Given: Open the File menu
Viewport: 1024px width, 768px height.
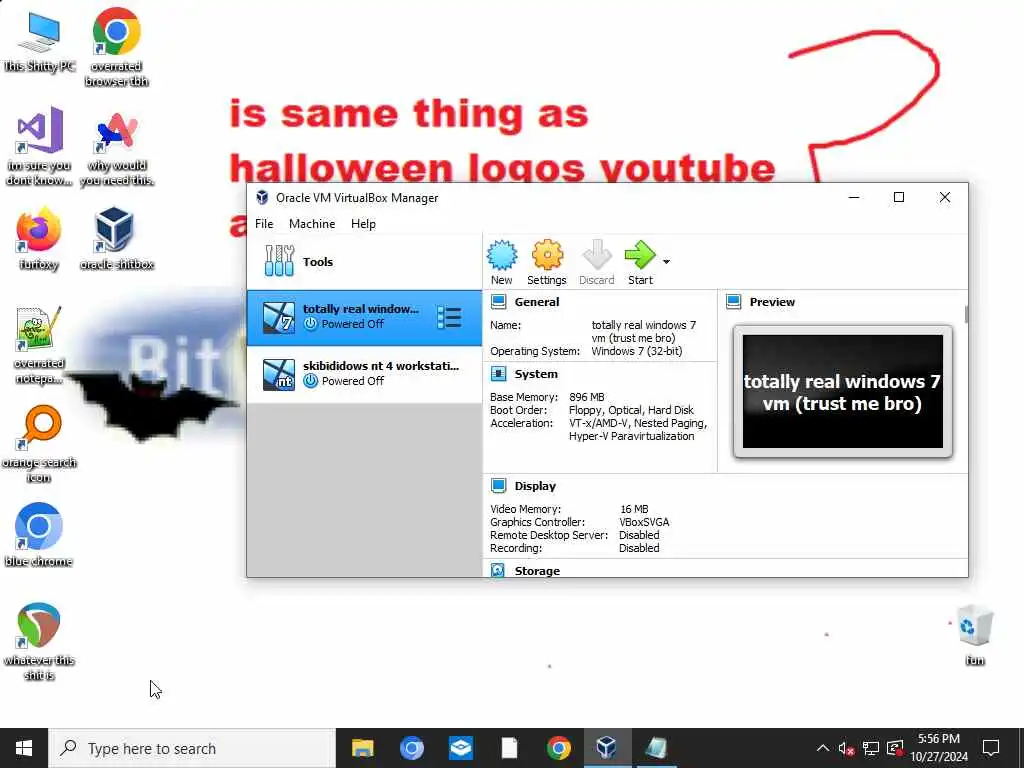Looking at the screenshot, I should coord(264,224).
